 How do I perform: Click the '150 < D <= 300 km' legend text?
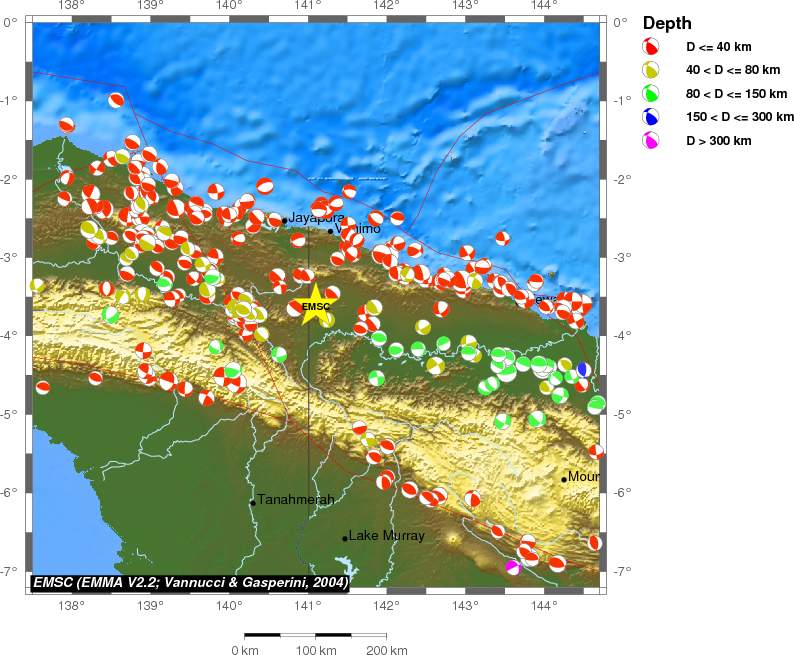[x=740, y=117]
